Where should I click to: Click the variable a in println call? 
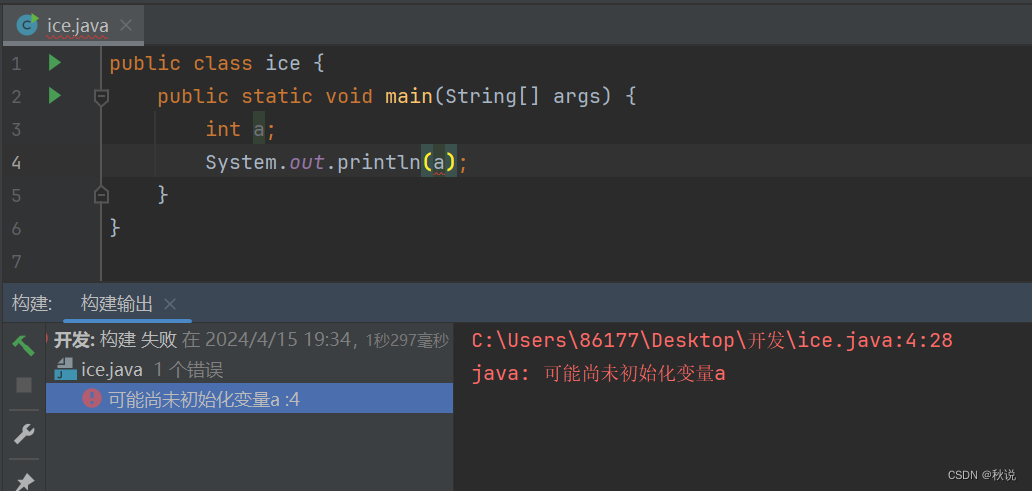pos(439,163)
